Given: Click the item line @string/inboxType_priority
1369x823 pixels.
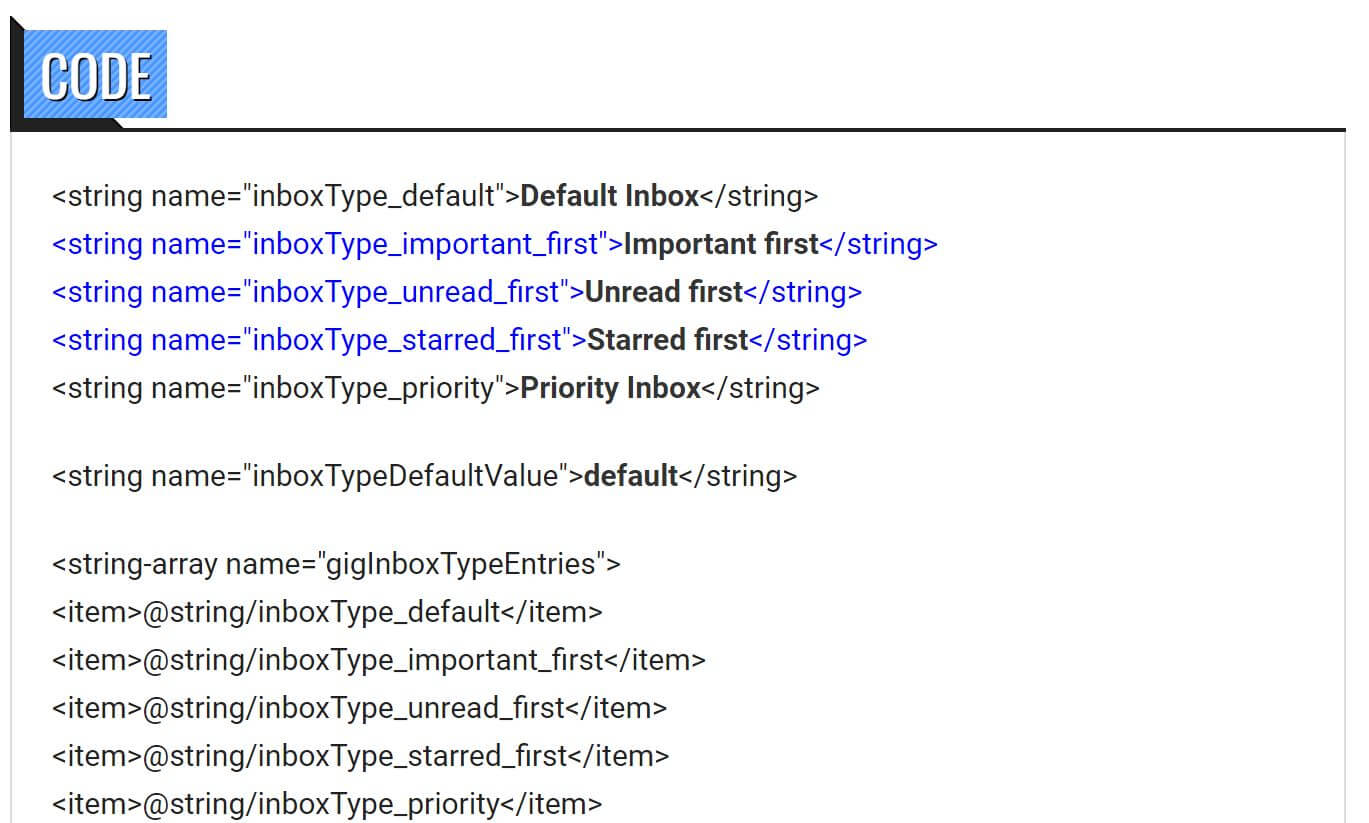Looking at the screenshot, I should [327, 804].
